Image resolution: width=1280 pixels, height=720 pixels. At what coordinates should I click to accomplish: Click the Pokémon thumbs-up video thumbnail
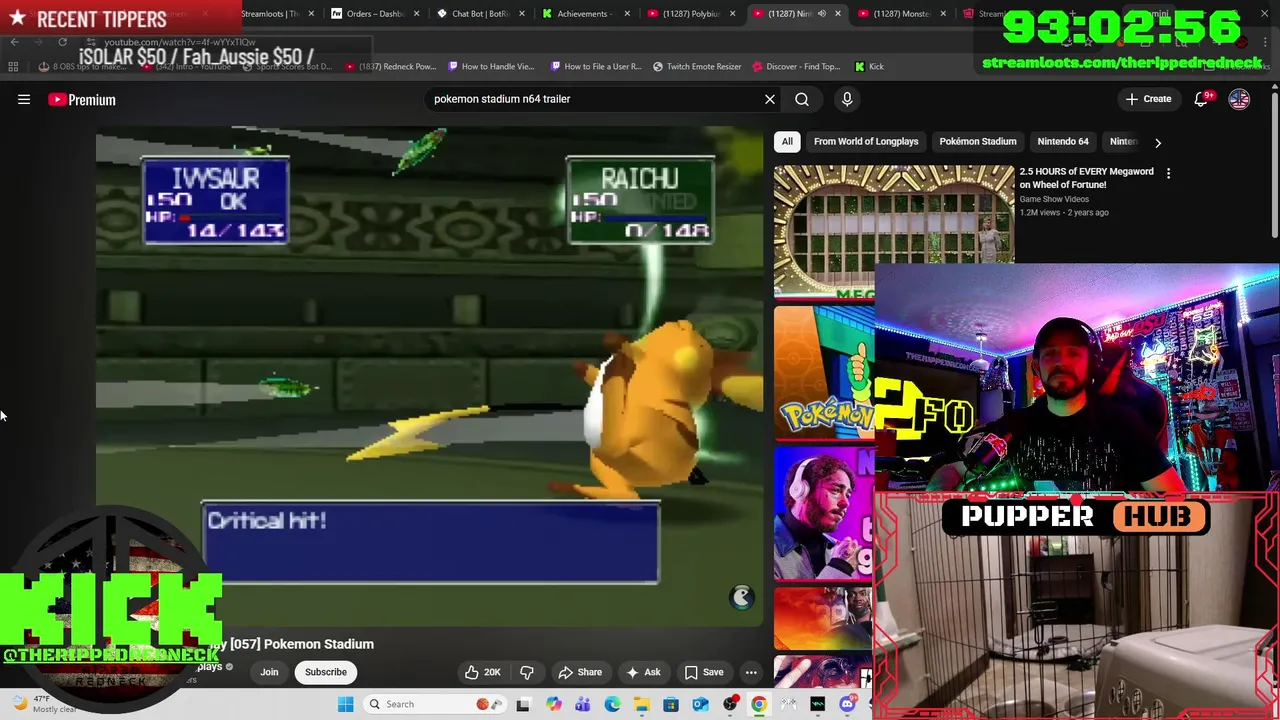(x=824, y=371)
